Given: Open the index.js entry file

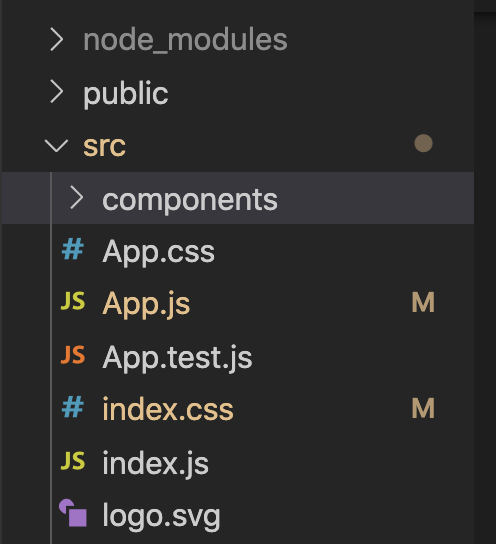Looking at the screenshot, I should coord(155,464).
